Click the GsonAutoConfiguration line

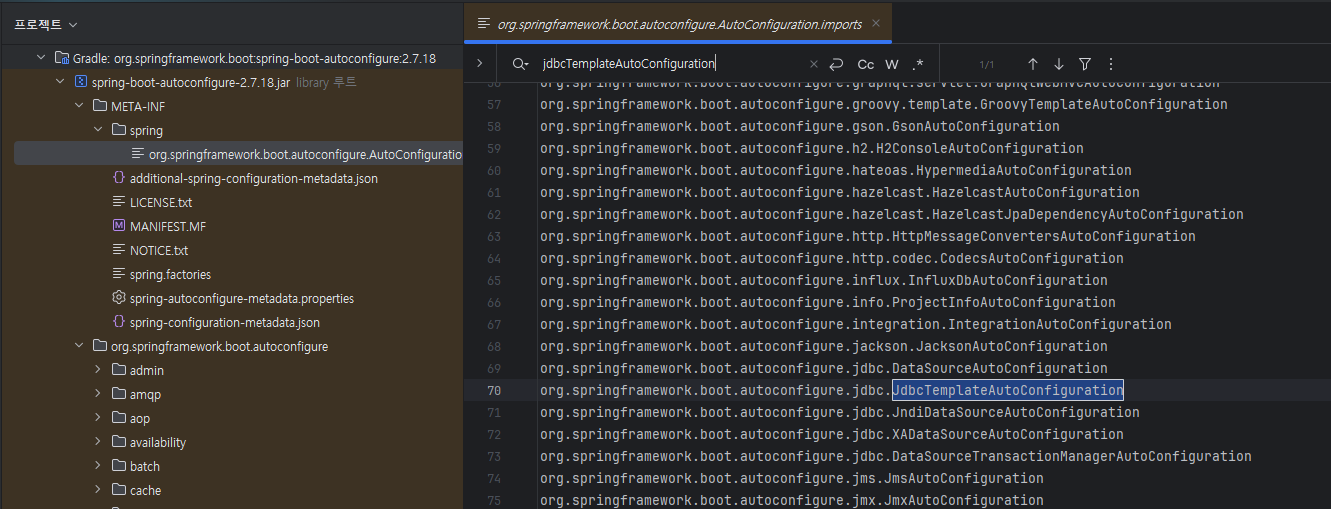(800, 126)
